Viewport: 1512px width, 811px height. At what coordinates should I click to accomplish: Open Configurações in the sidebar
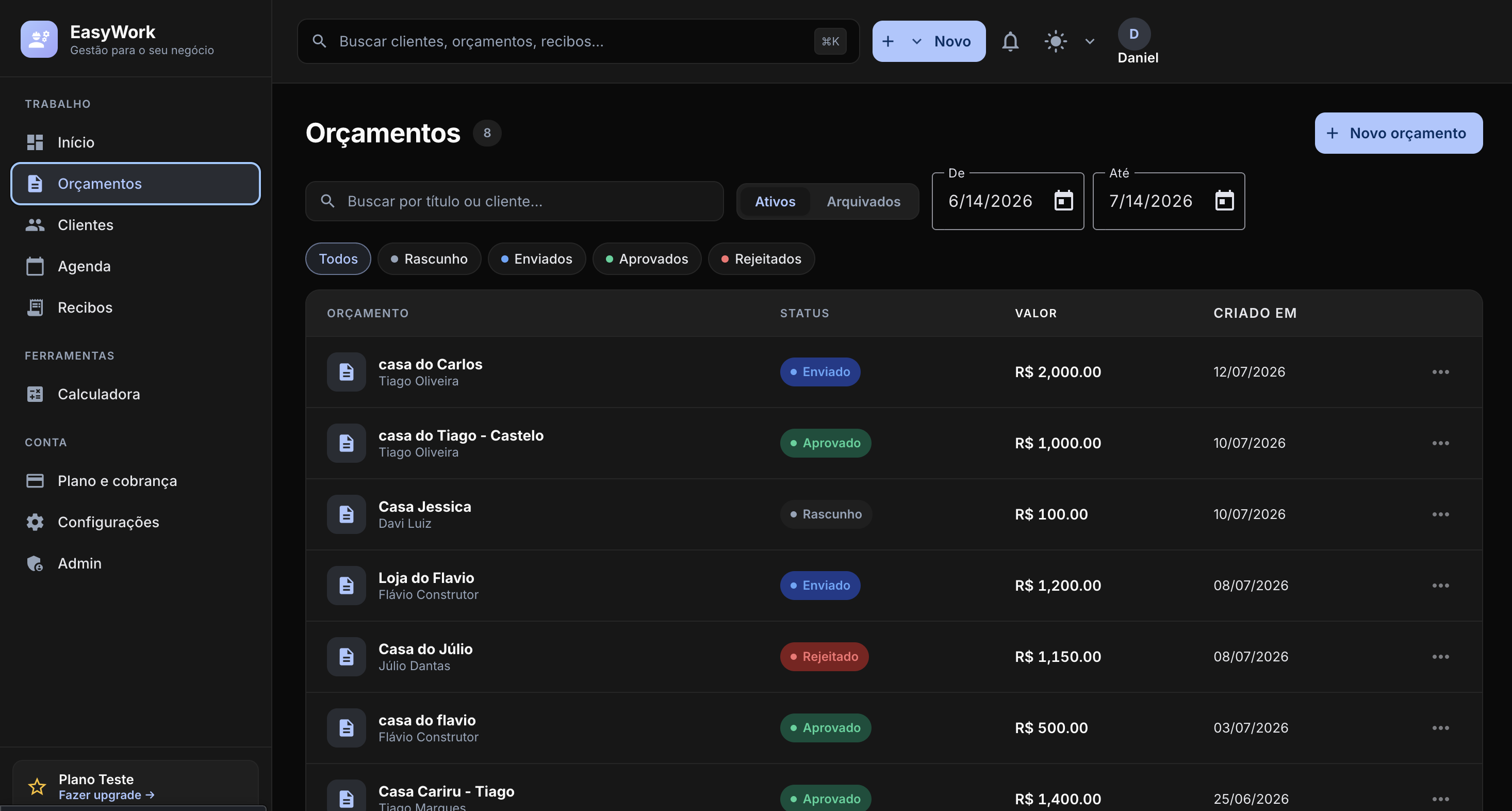pyautogui.click(x=136, y=522)
